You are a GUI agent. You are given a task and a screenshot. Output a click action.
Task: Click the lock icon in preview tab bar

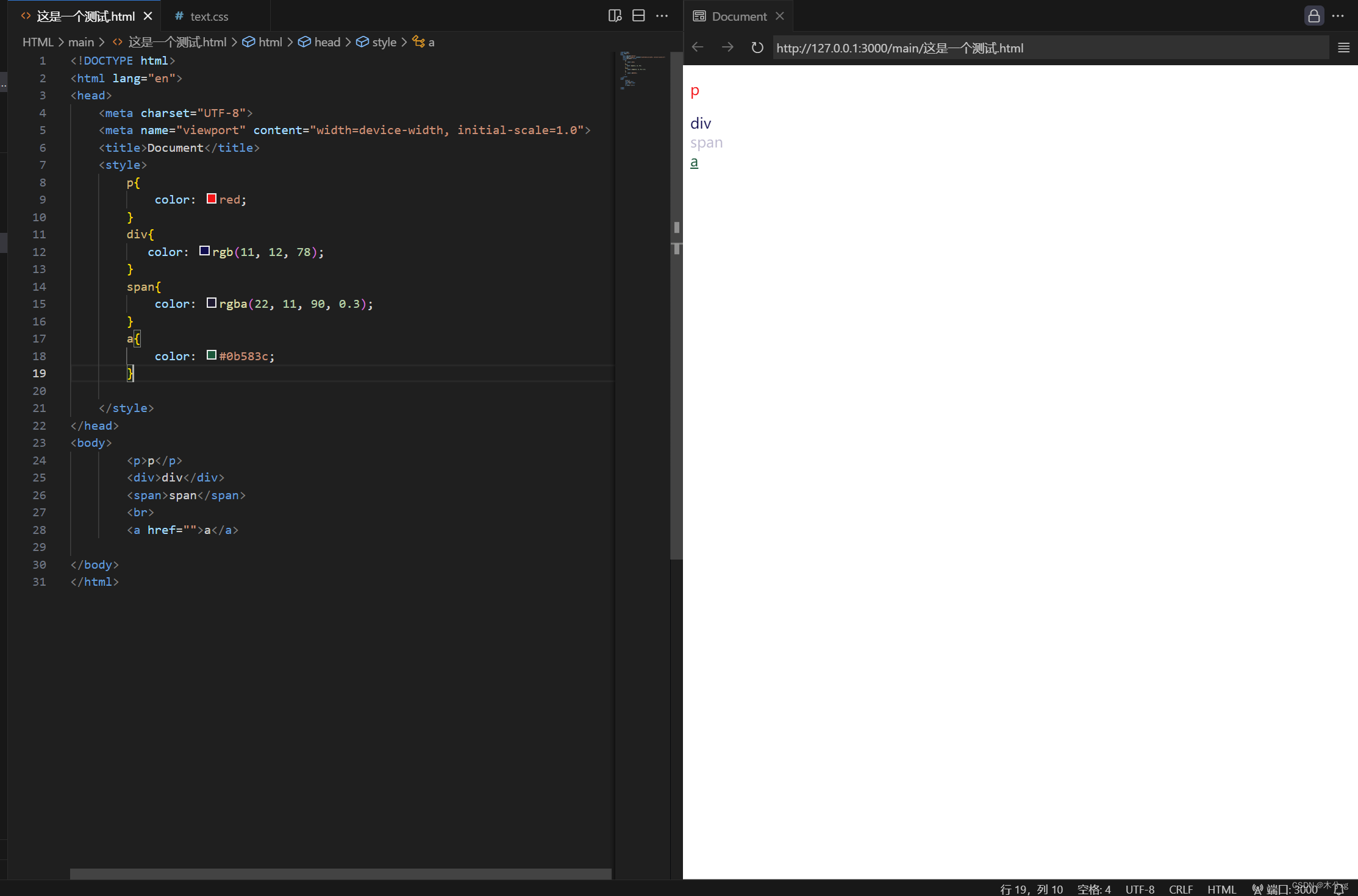[x=1313, y=16]
